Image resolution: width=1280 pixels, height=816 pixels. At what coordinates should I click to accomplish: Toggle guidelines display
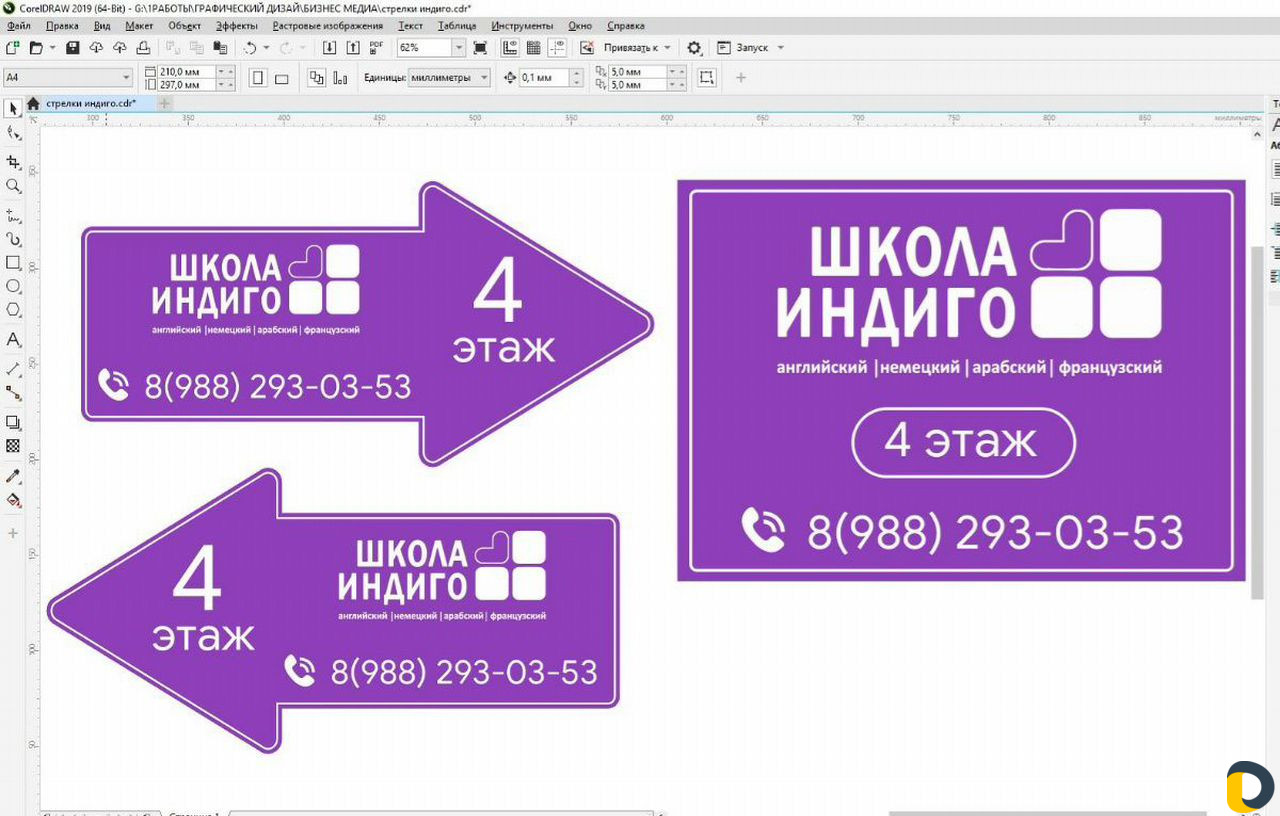click(x=557, y=47)
